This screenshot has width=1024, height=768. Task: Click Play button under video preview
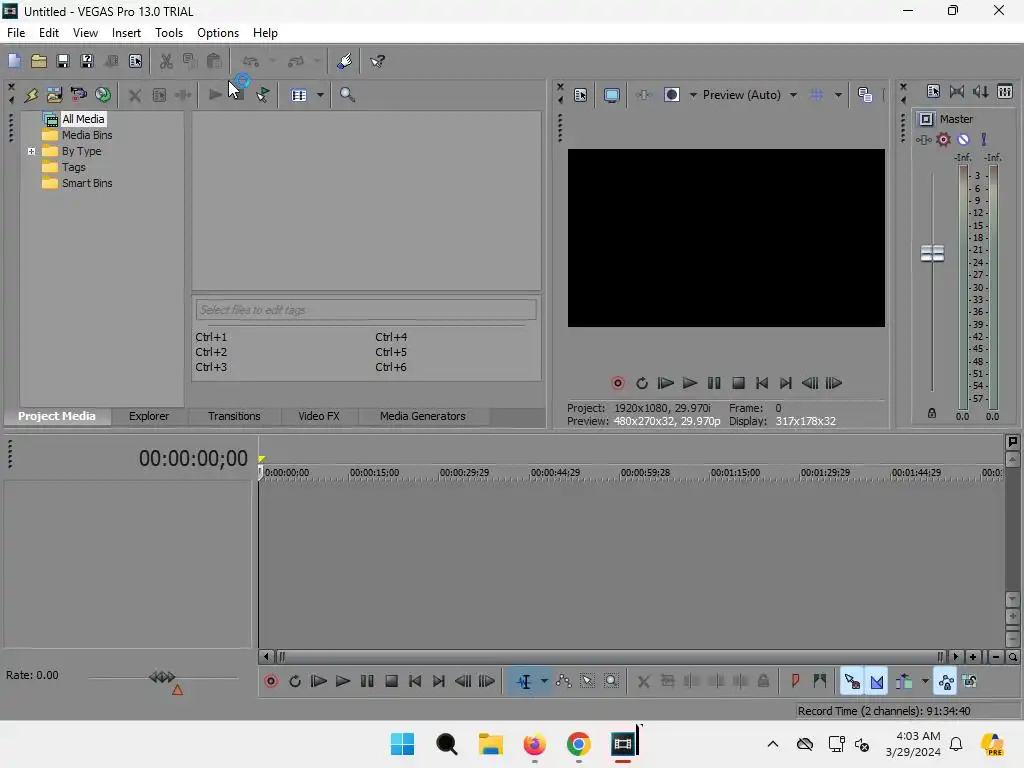(690, 383)
